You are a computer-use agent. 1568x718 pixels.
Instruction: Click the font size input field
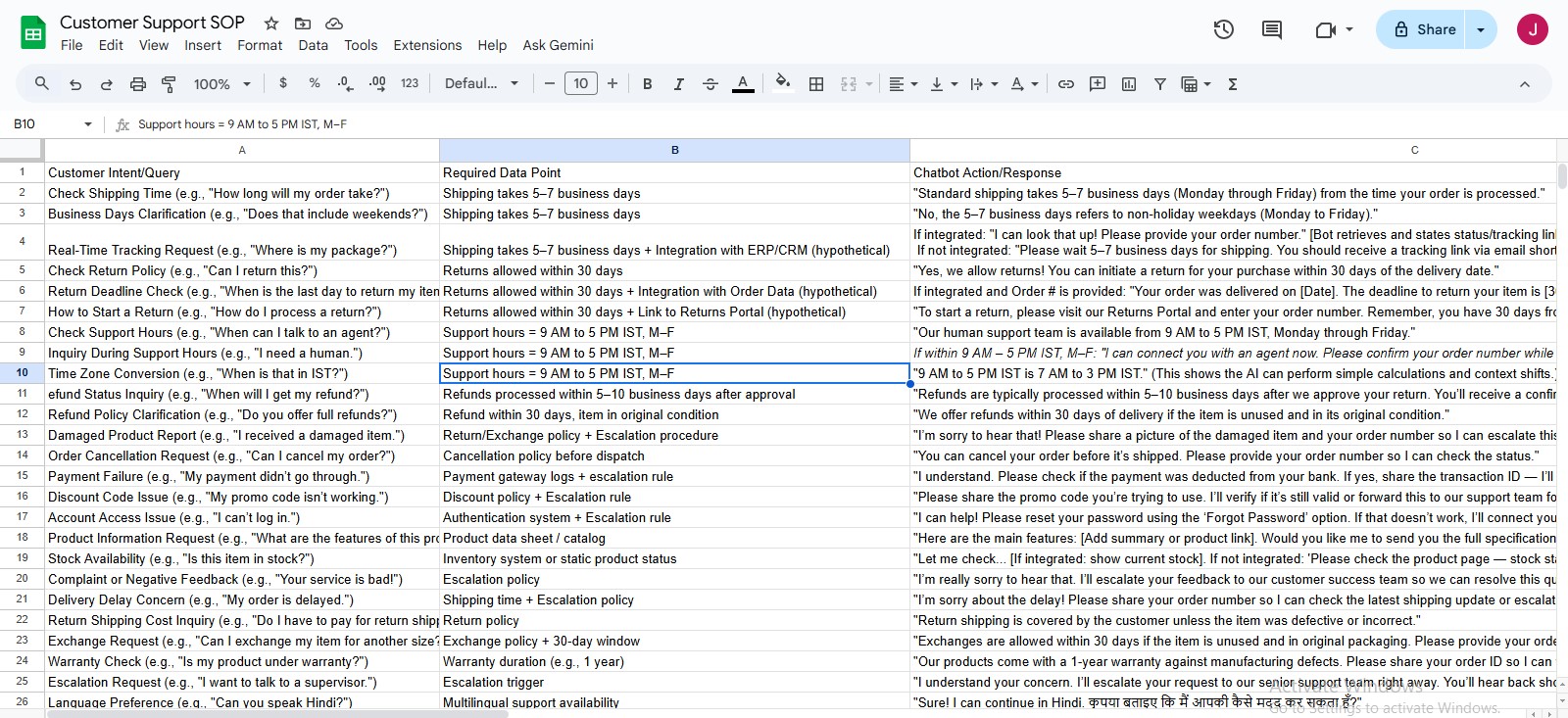pos(581,84)
